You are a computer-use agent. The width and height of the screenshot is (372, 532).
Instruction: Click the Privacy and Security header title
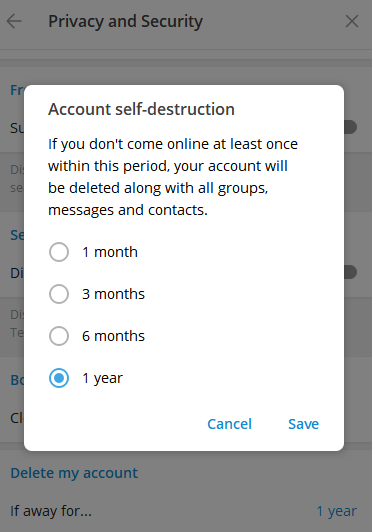pos(126,21)
